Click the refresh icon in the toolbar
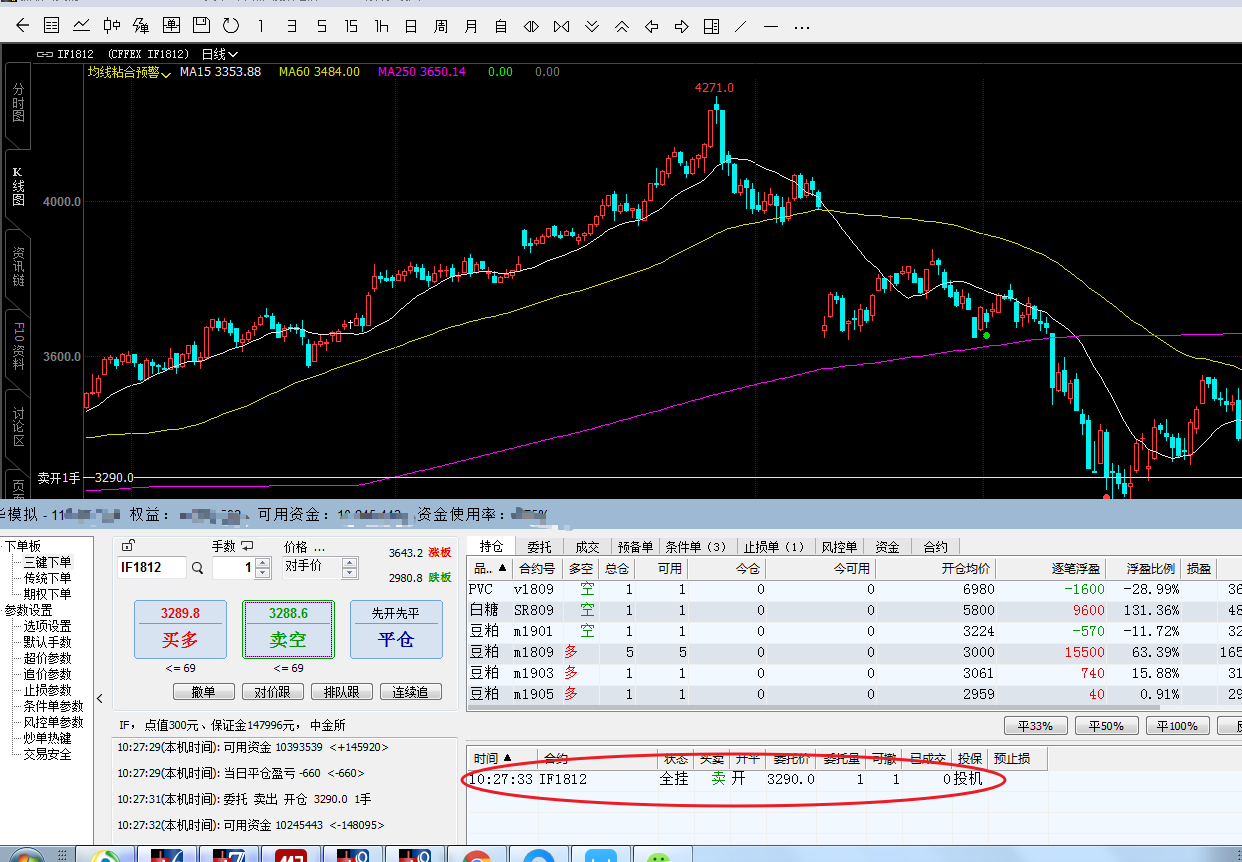This screenshot has width=1242, height=862. click(231, 25)
